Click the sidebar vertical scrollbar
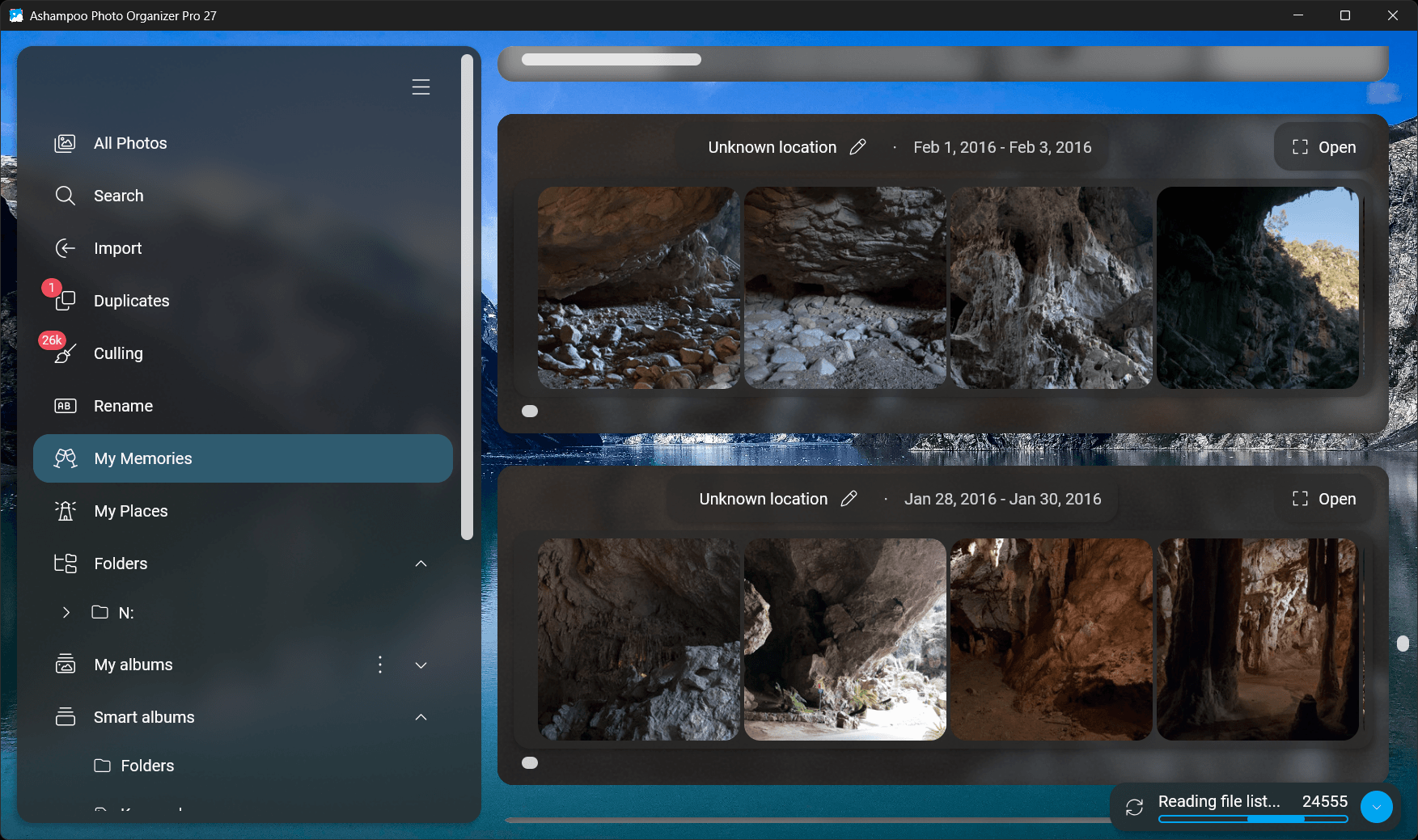The image size is (1418, 840). click(467, 297)
